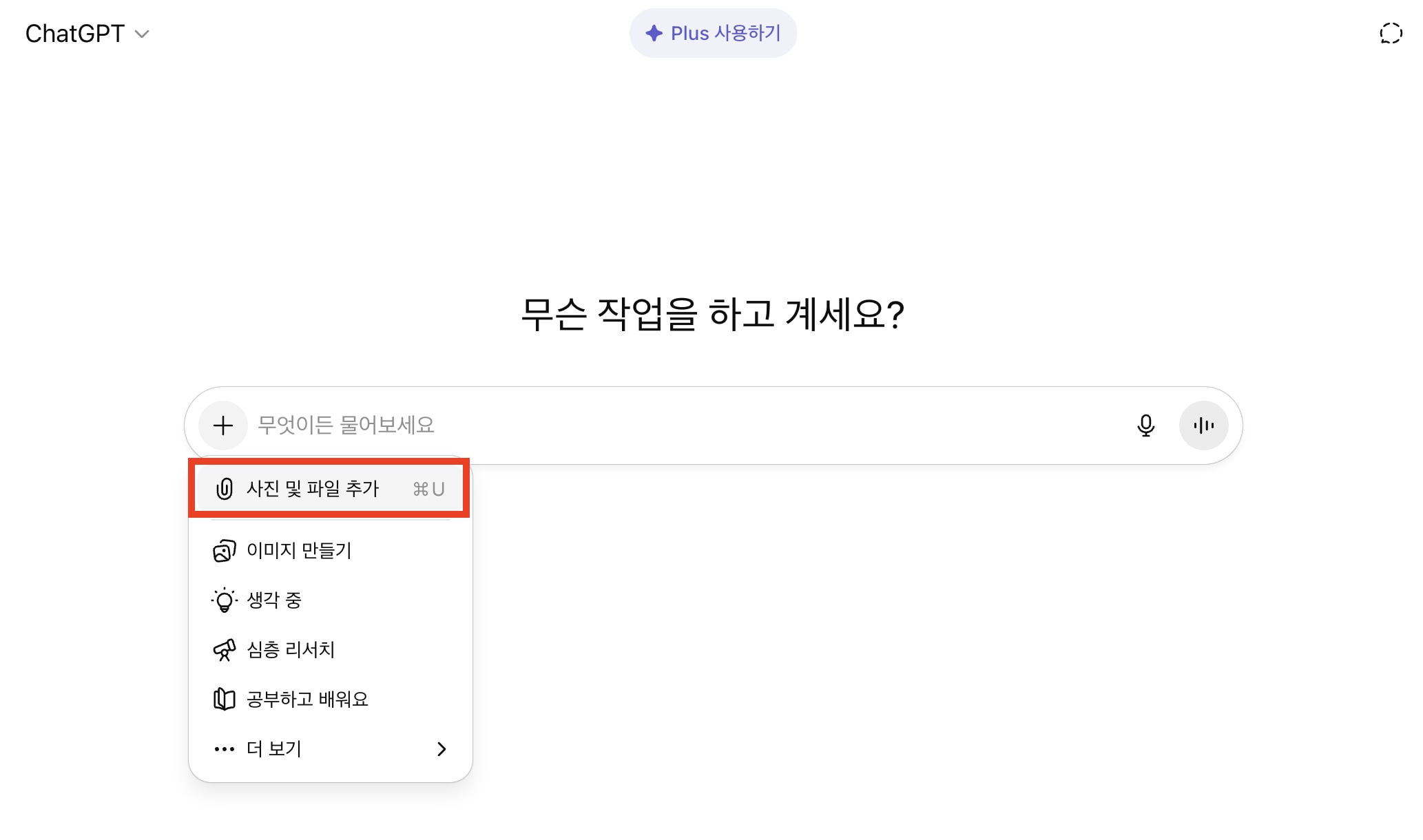Viewport: 1423px width, 840px height.
Task: Turn on temporary chat via dashed circle icon
Action: tap(1391, 33)
